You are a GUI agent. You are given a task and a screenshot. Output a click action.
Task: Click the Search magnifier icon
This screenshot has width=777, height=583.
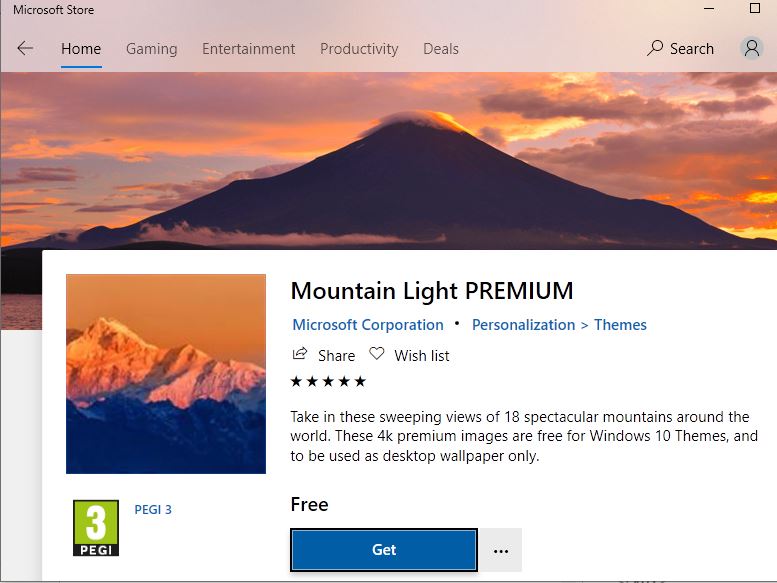click(x=655, y=48)
